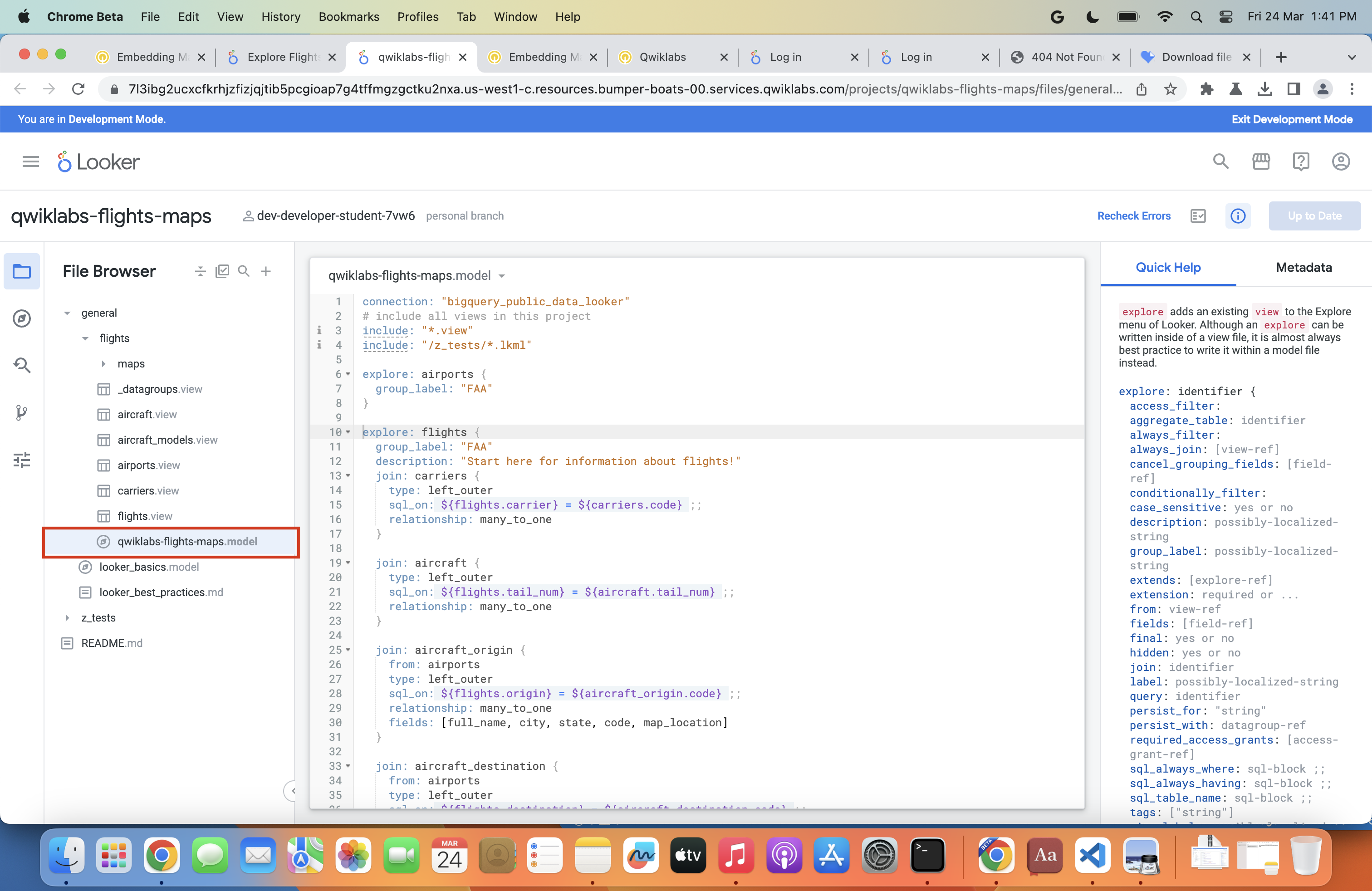Fold the explore flights block at line 10
The width and height of the screenshot is (1372, 891).
(x=348, y=432)
